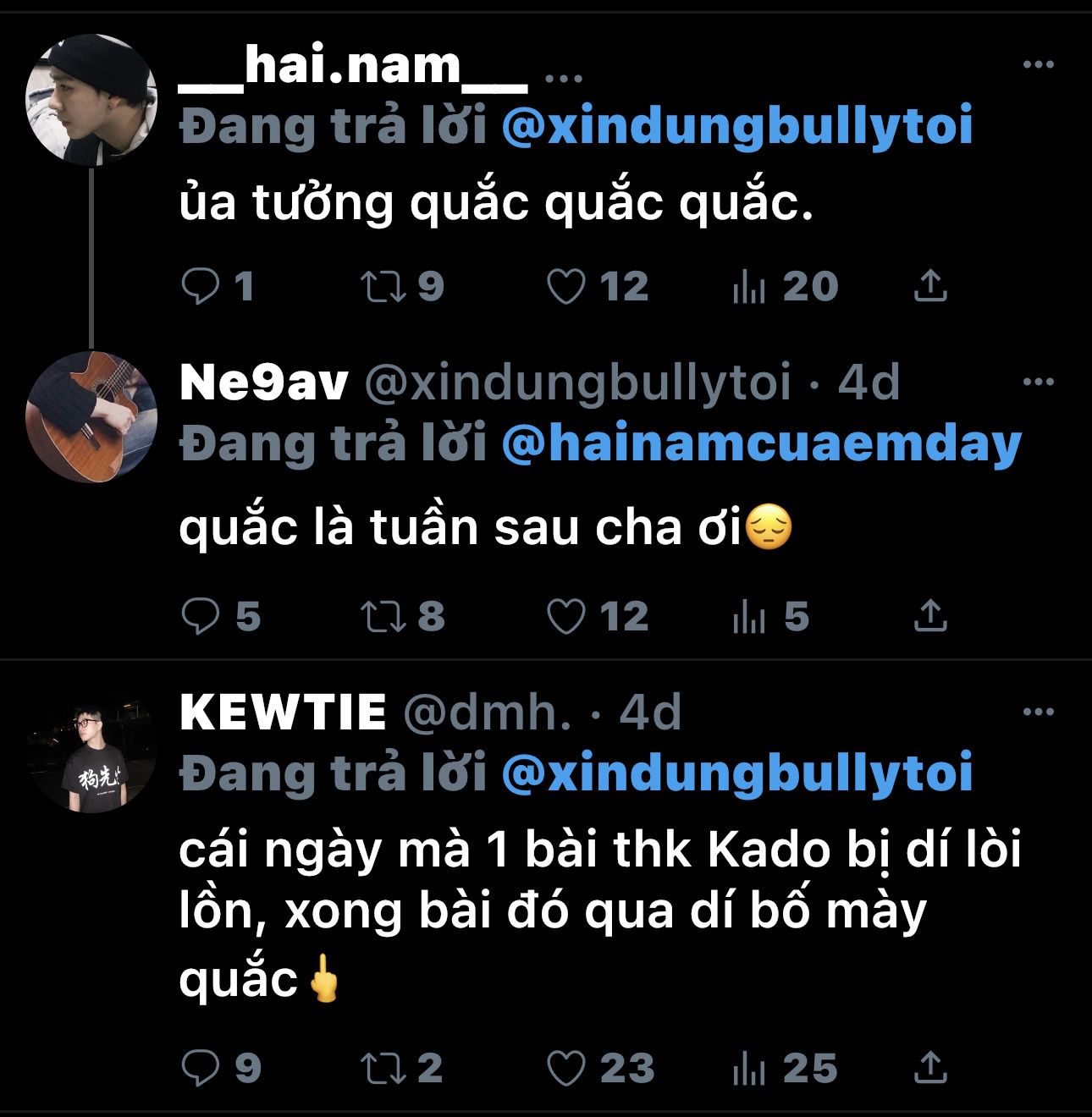1092x1117 pixels.
Task: Reply to Ne9av's tweet
Action: point(201,616)
